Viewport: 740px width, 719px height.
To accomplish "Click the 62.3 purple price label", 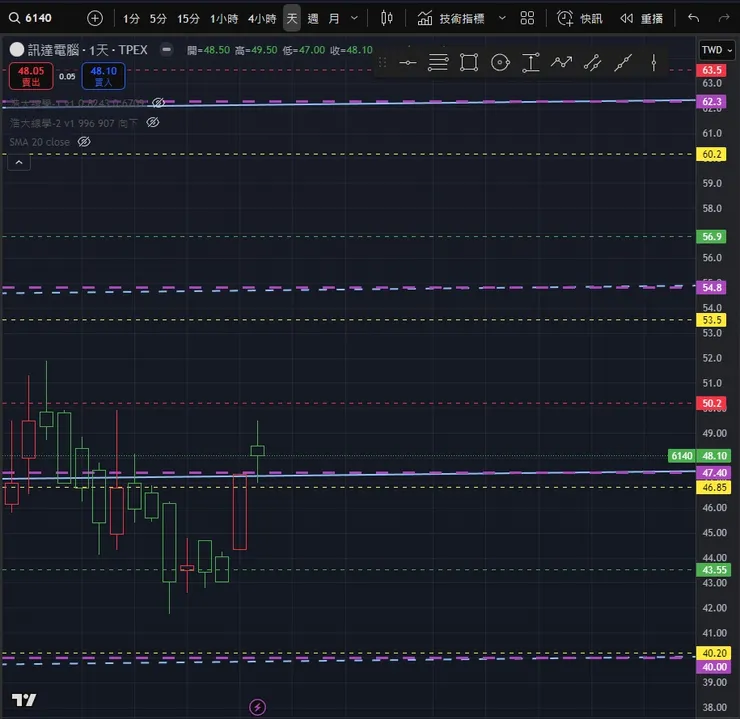I will [x=712, y=101].
